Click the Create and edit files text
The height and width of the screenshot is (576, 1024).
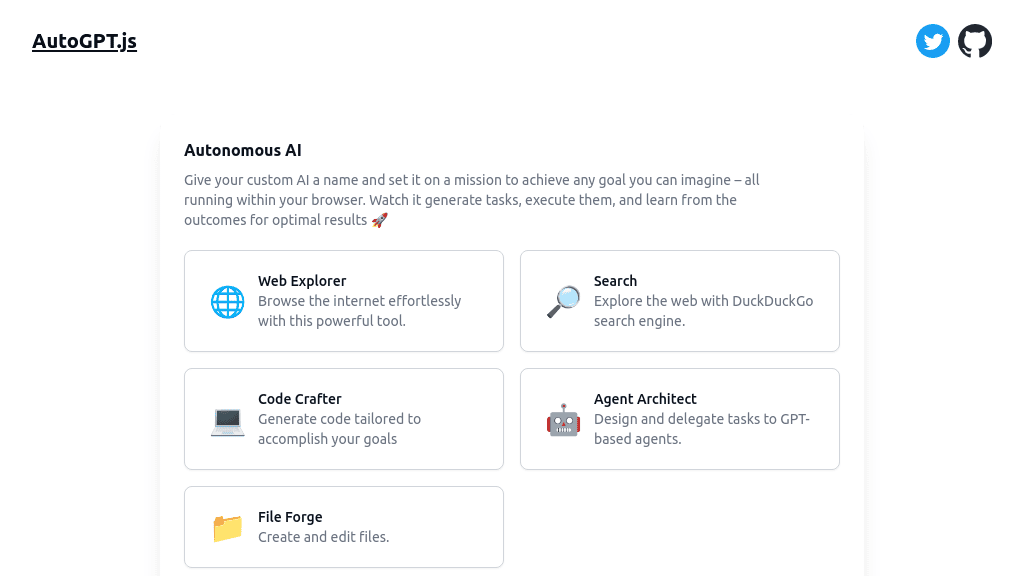click(323, 537)
